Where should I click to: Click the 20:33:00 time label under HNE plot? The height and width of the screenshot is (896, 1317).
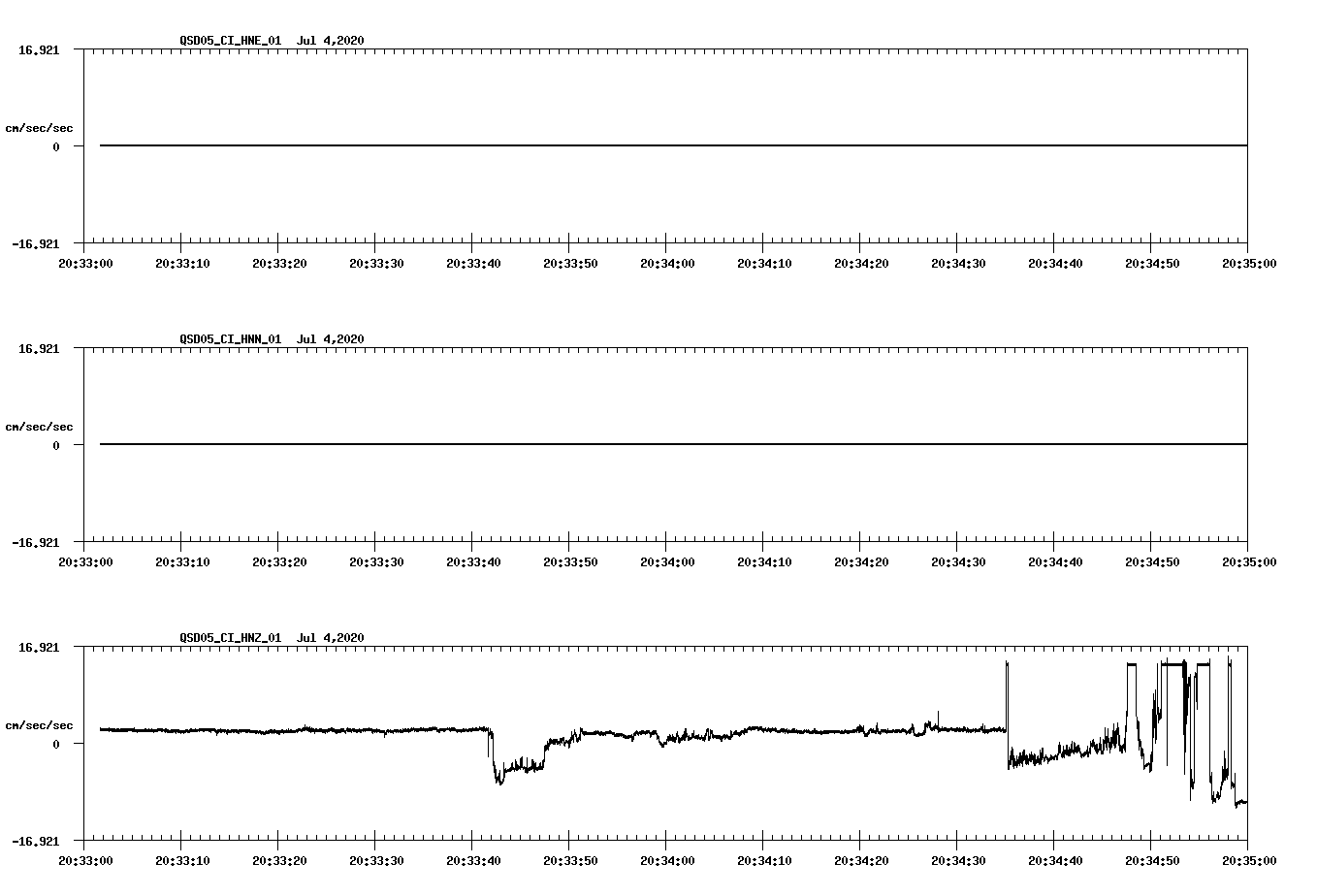pyautogui.click(x=85, y=263)
